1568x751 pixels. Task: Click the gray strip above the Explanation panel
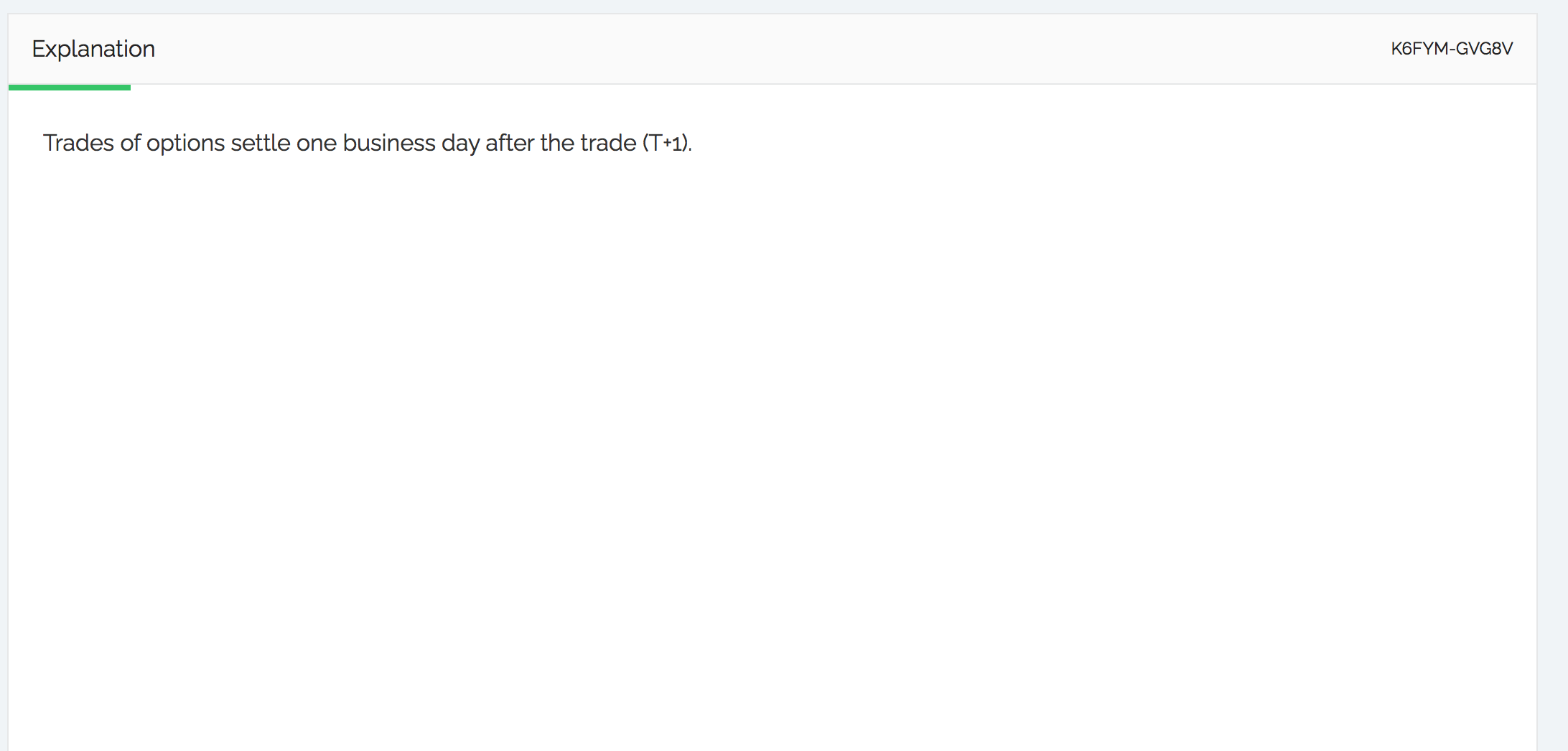pyautogui.click(x=718, y=6)
